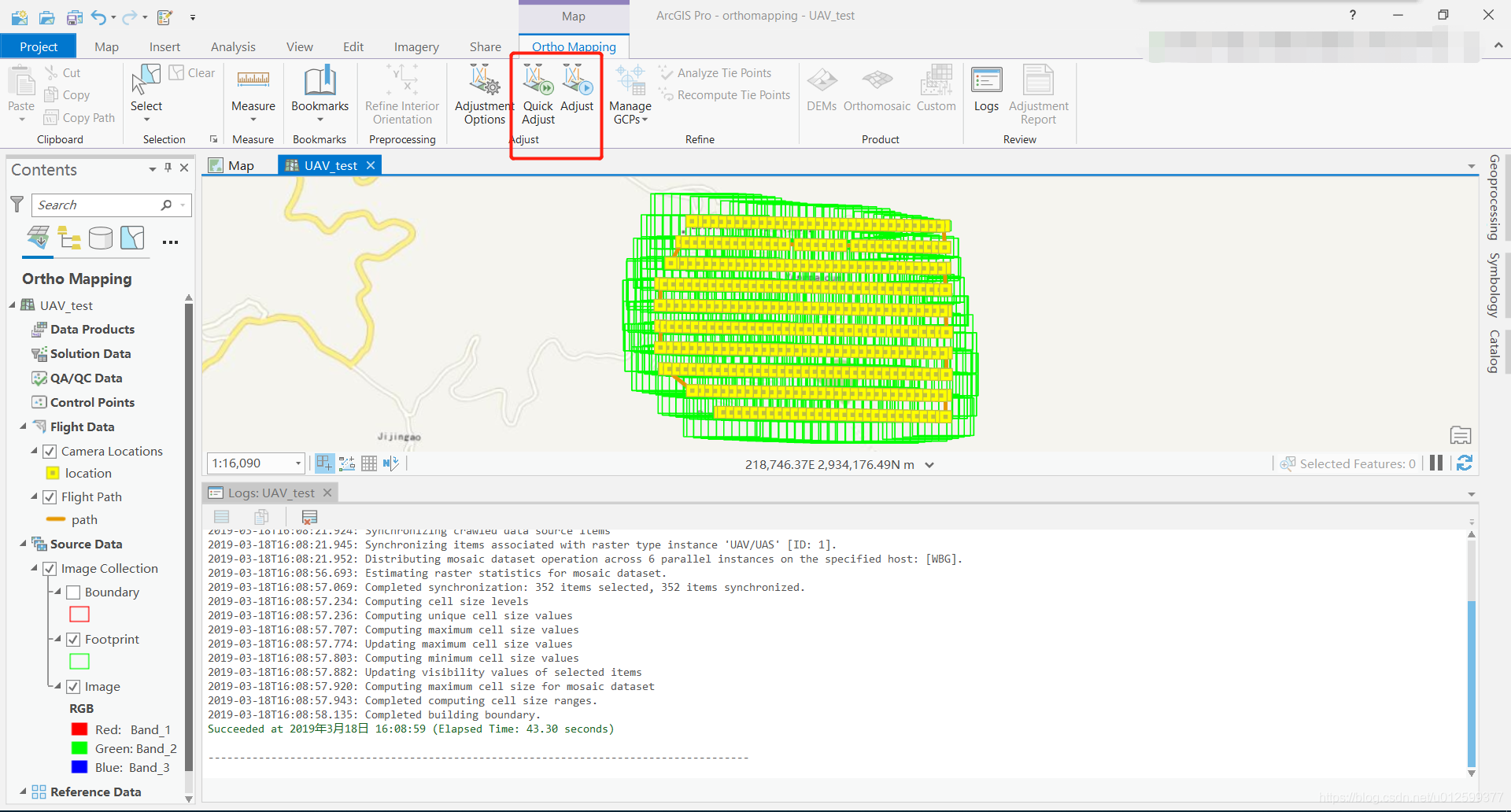Refresh the map view
Image resolution: width=1511 pixels, height=812 pixels.
(1465, 463)
